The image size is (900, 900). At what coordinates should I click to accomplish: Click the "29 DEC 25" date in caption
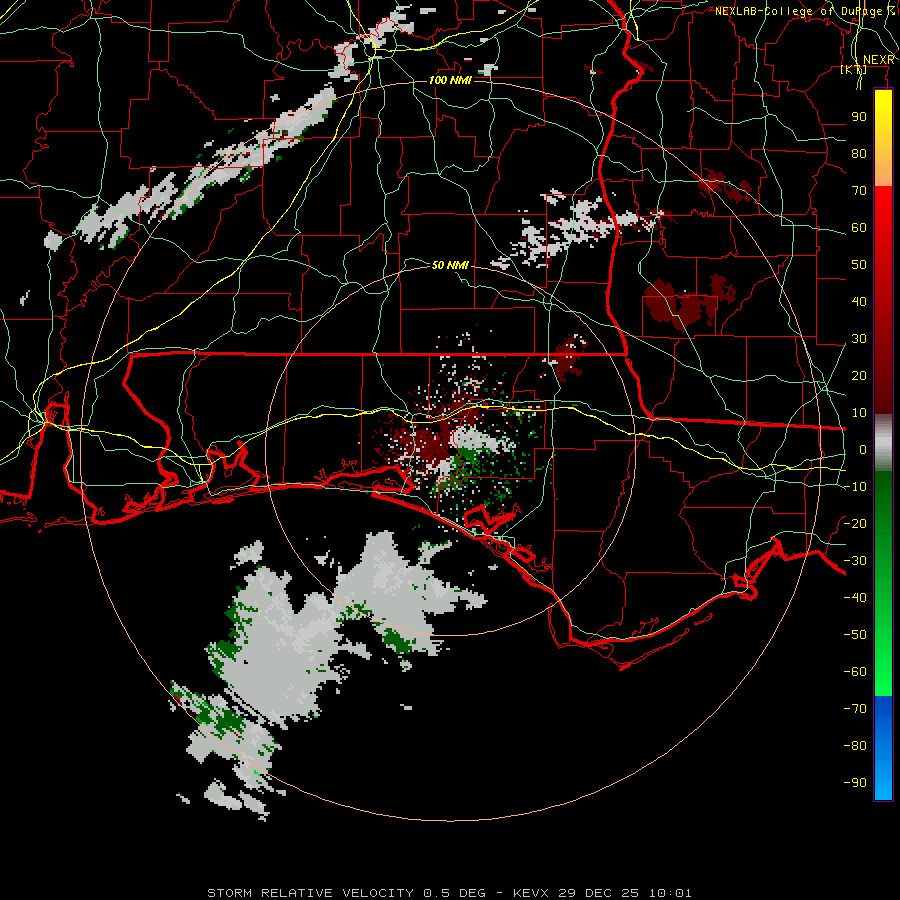pos(599,893)
